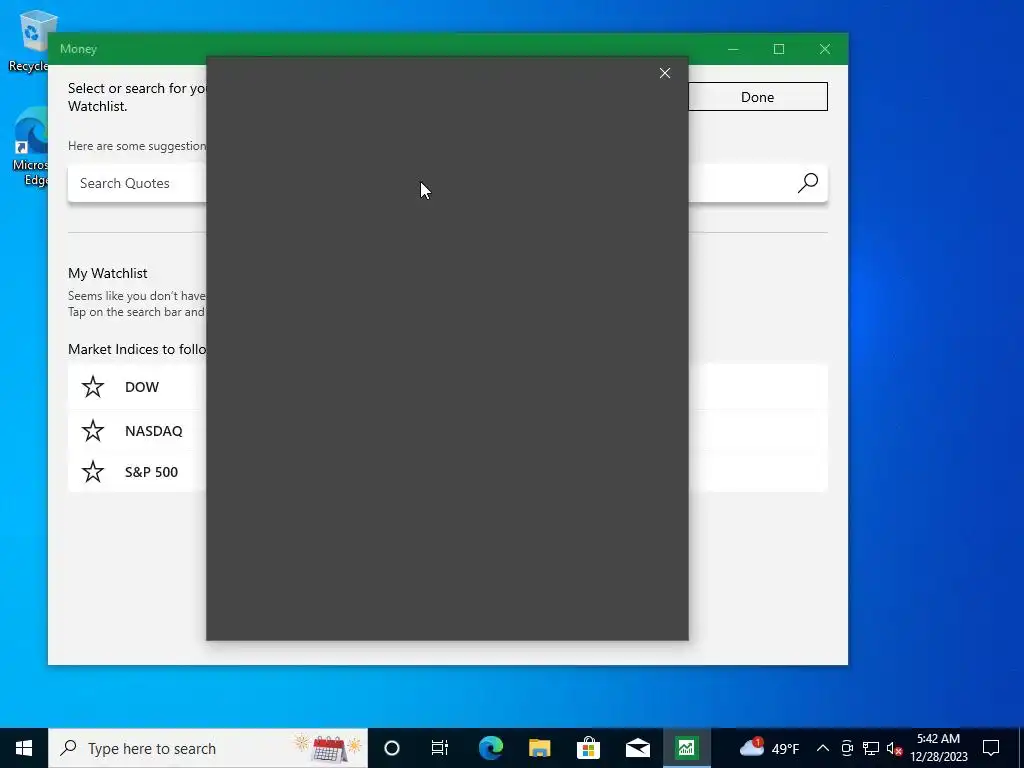This screenshot has width=1024, height=768.
Task: Click the My Watchlist heading
Action: point(108,273)
